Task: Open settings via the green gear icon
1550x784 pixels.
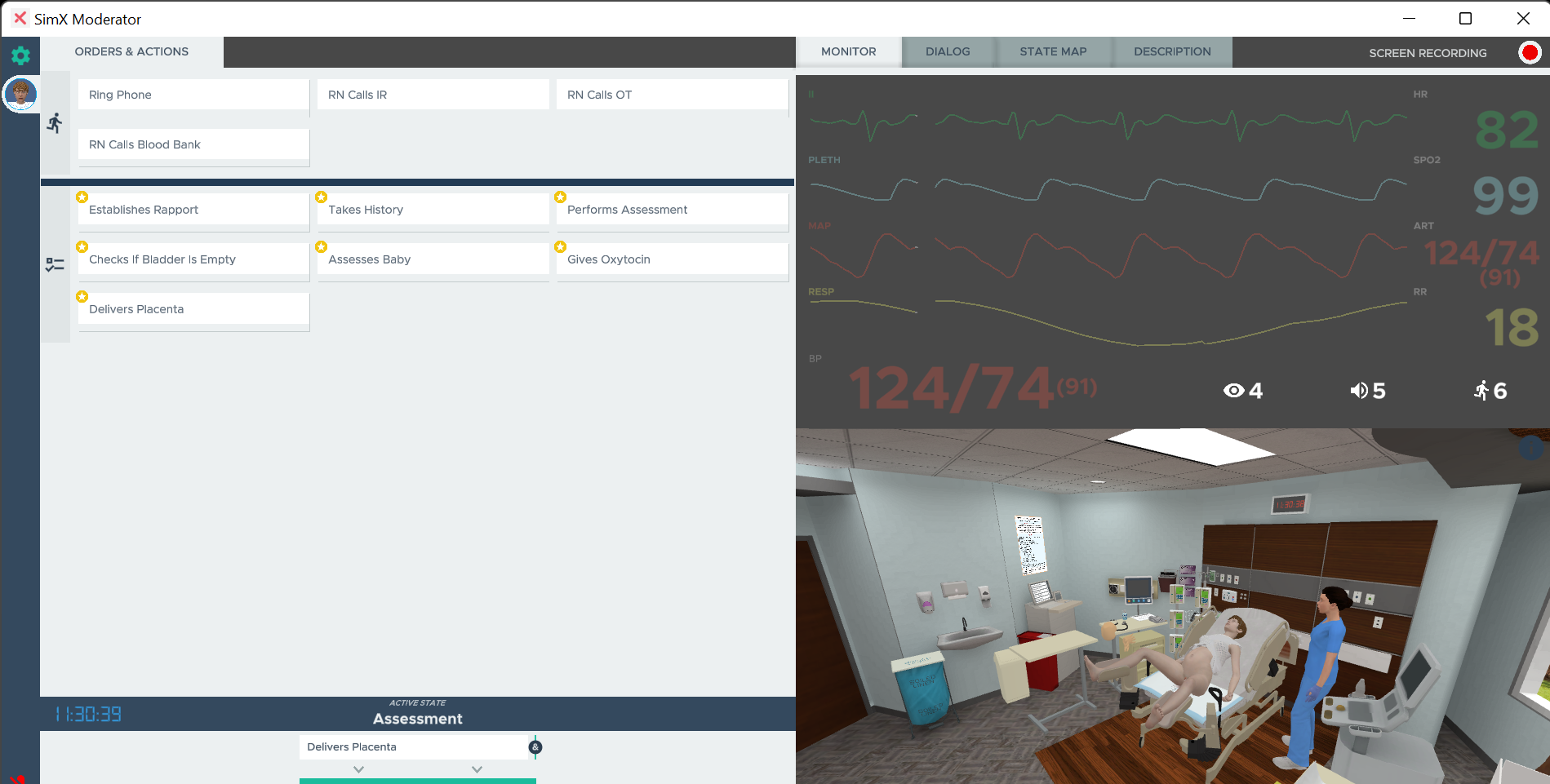Action: (20, 55)
